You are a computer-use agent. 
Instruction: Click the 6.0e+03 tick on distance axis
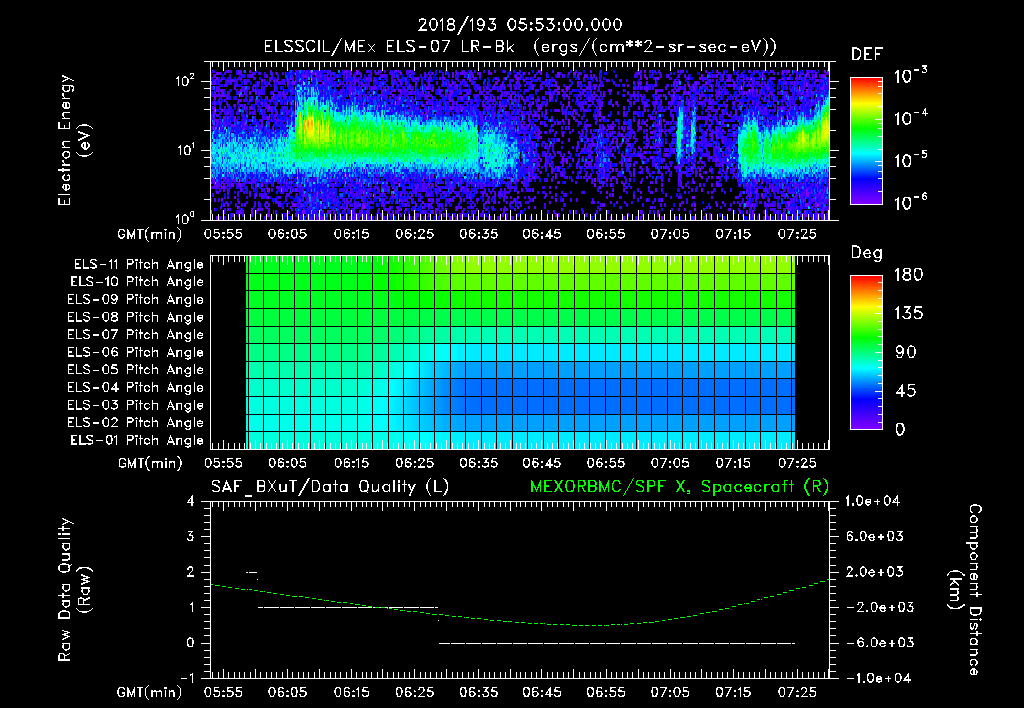click(x=875, y=536)
